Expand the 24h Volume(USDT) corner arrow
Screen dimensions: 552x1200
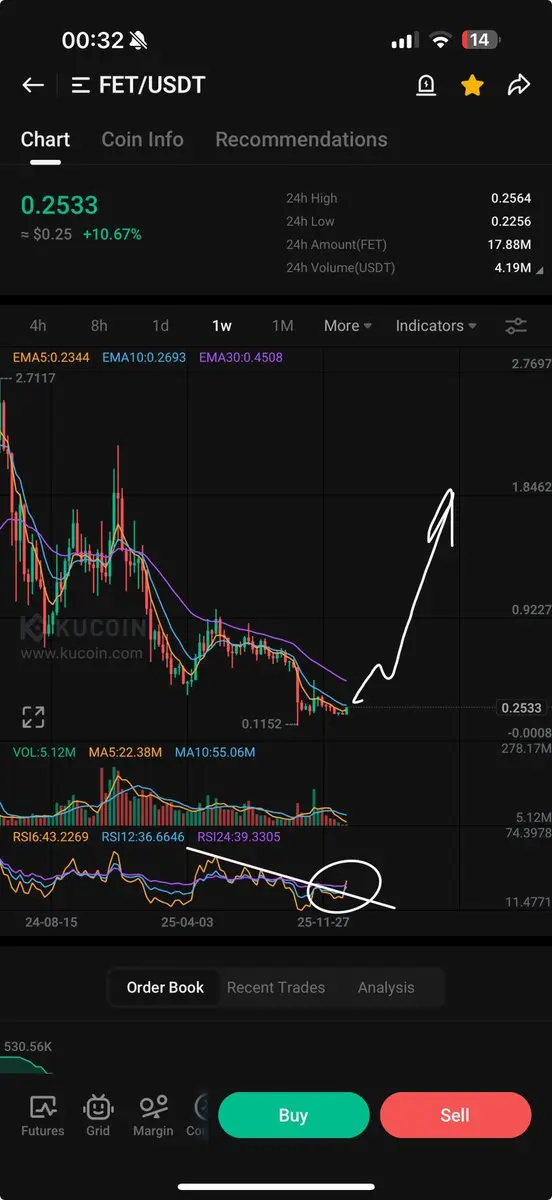tap(541, 269)
